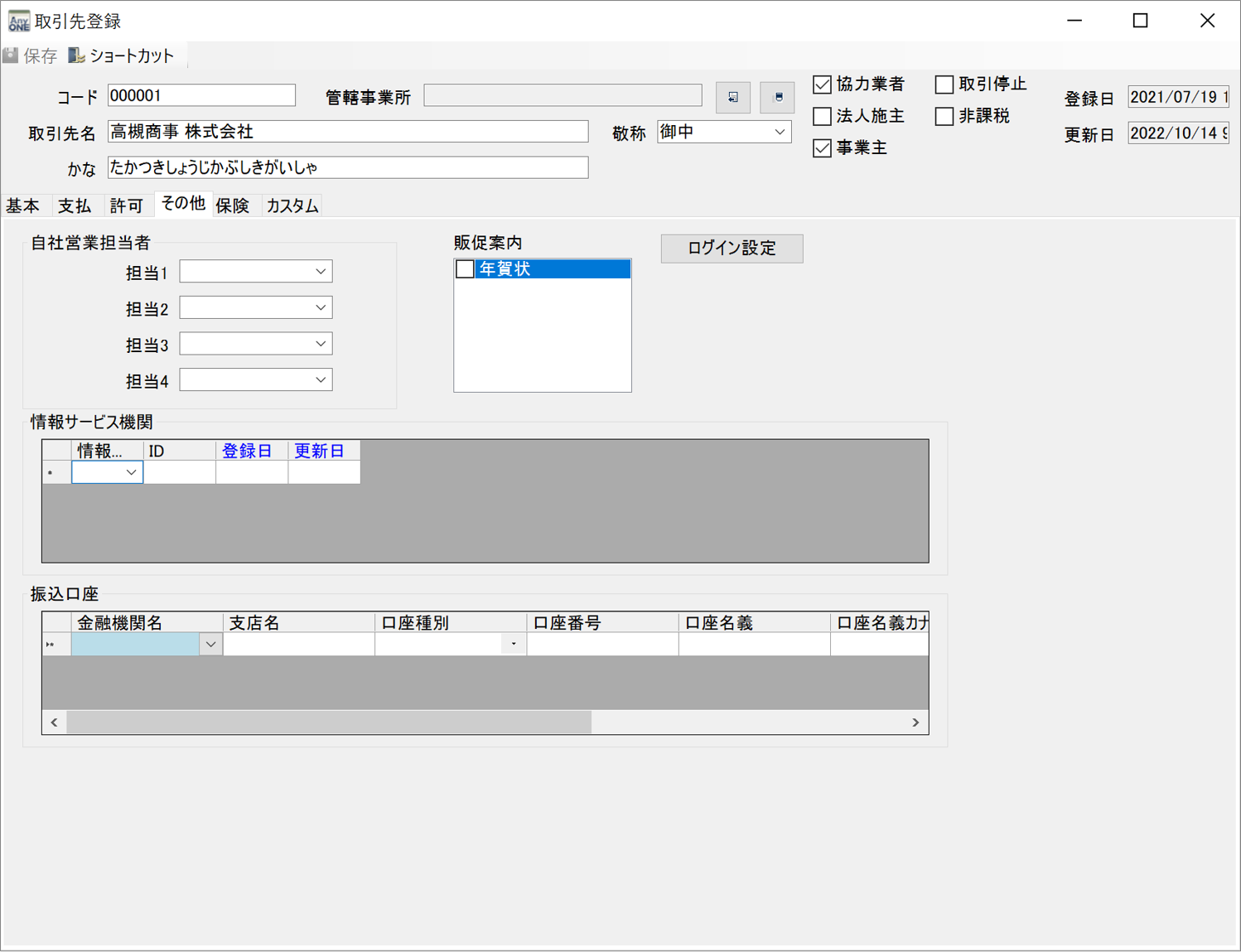
Task: Open the 金融機関名 dropdown in 振込口座
Action: pos(210,644)
